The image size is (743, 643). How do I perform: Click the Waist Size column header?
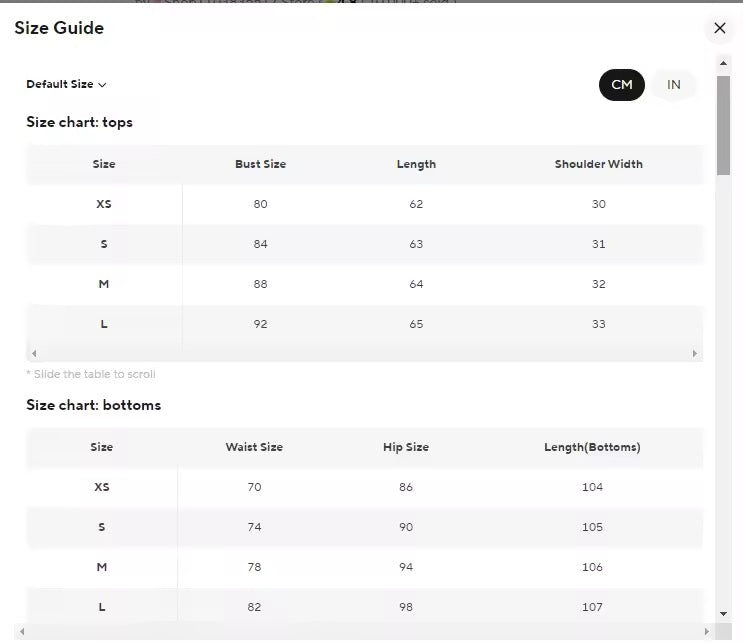point(254,447)
